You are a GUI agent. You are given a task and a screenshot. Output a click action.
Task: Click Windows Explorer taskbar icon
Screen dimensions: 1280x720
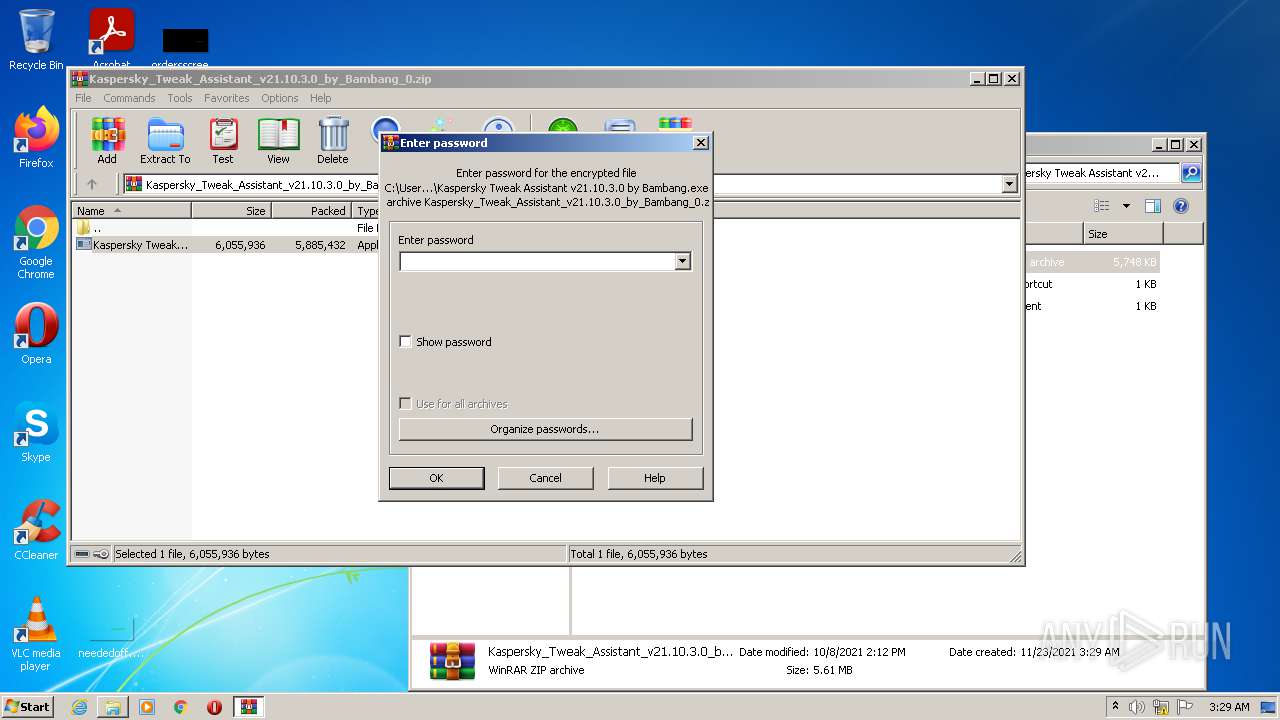113,707
